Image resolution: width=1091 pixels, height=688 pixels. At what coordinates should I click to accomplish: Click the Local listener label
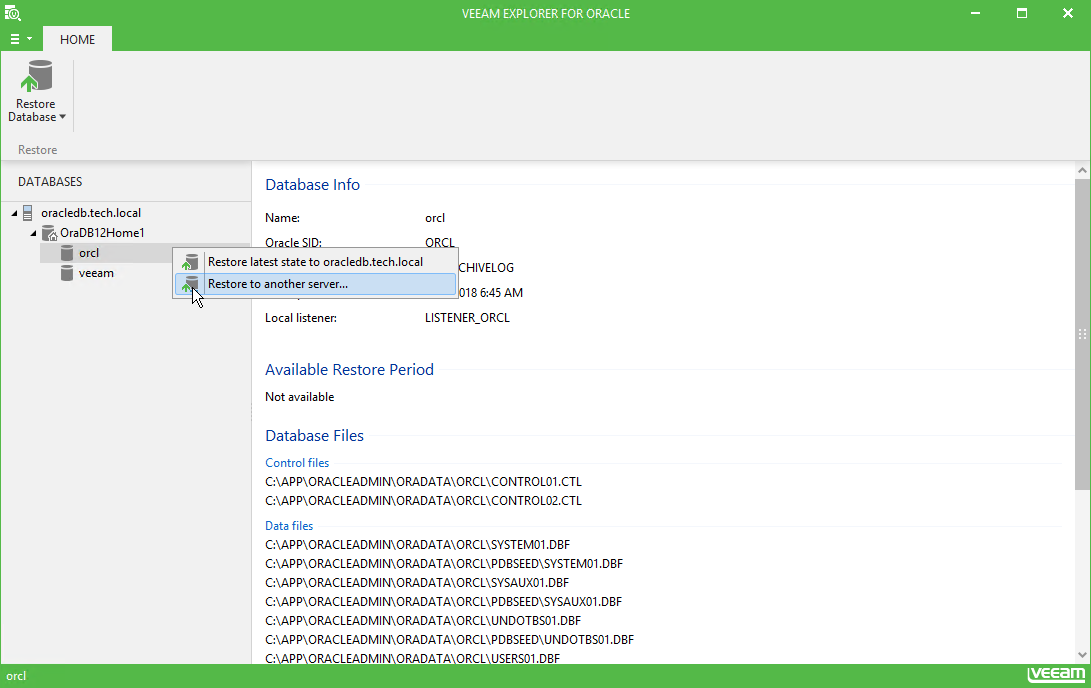[x=301, y=318]
